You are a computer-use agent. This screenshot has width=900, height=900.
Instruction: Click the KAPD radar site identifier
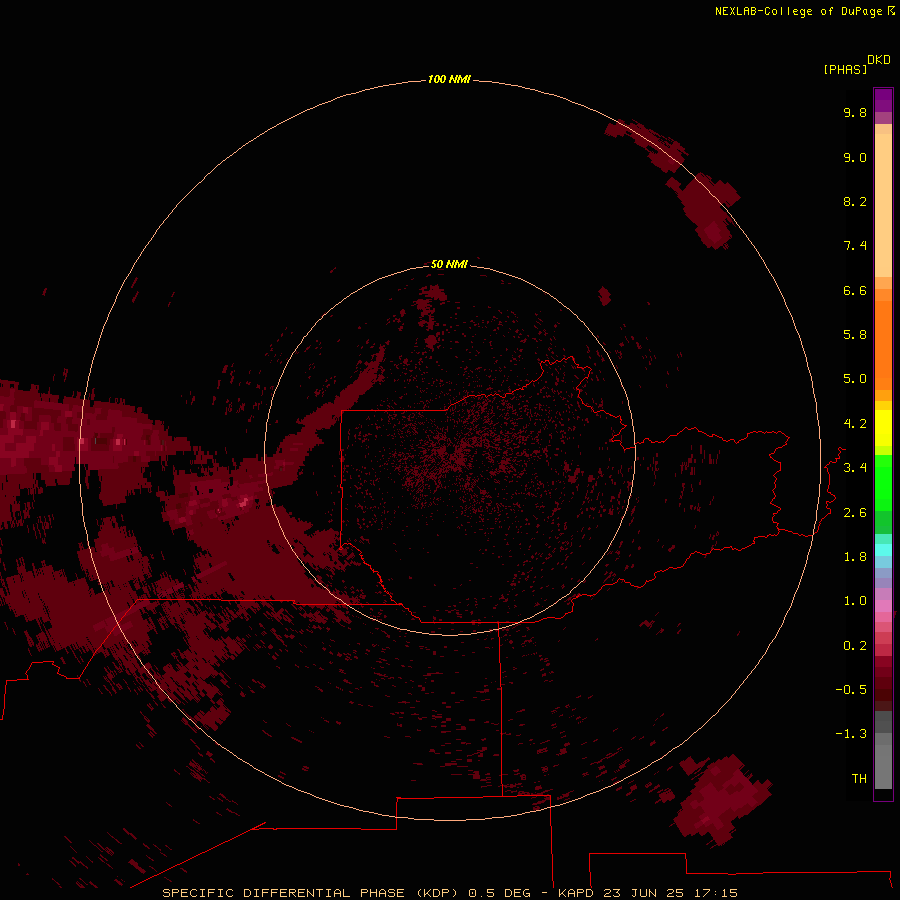(x=577, y=893)
